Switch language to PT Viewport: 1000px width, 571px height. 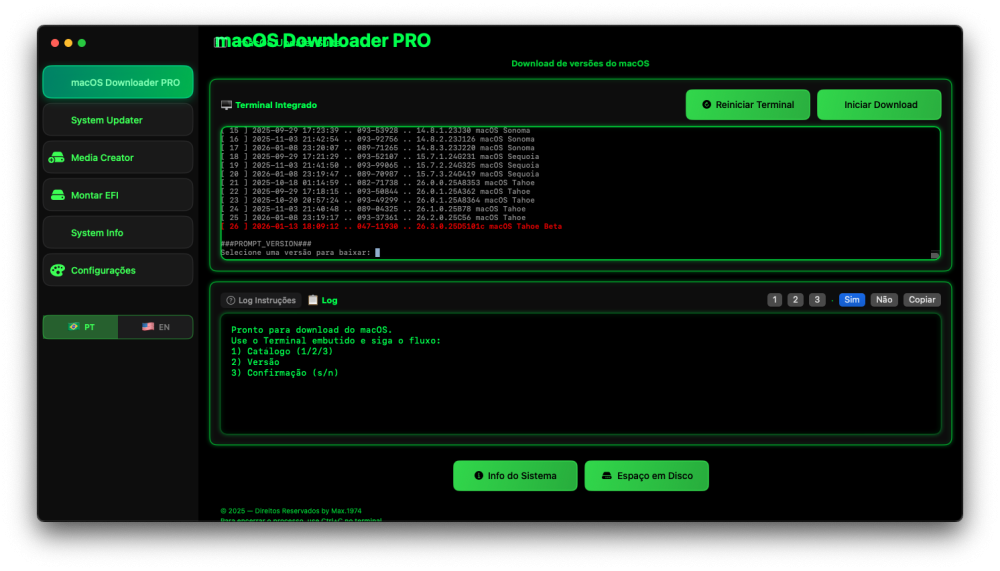pyautogui.click(x=80, y=327)
